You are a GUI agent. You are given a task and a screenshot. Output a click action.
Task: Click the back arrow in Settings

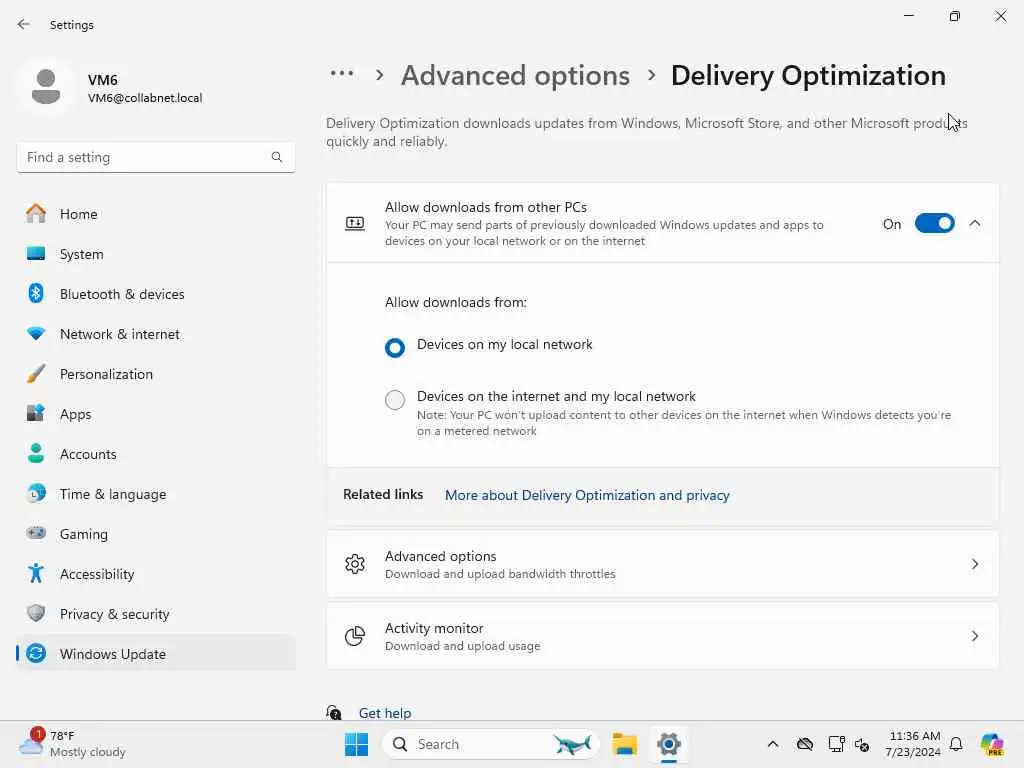[24, 25]
